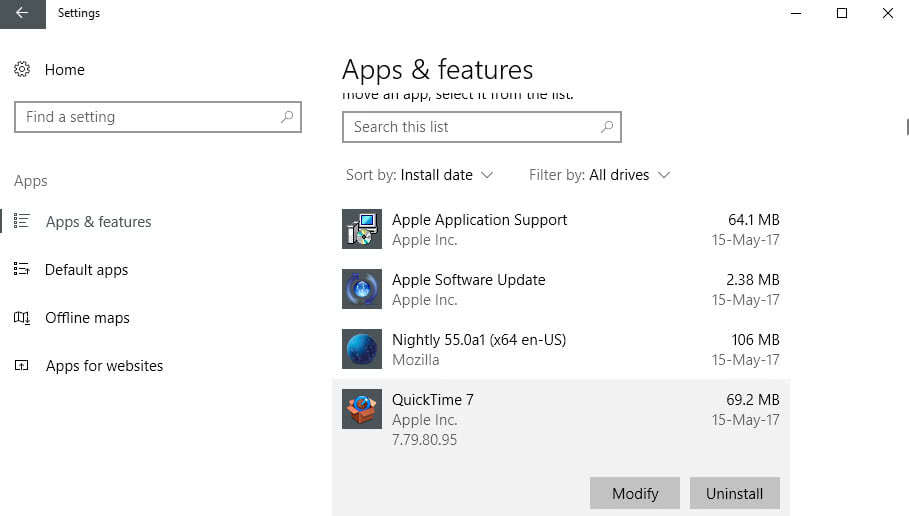Click the QuickTime 7 app name

(432, 399)
